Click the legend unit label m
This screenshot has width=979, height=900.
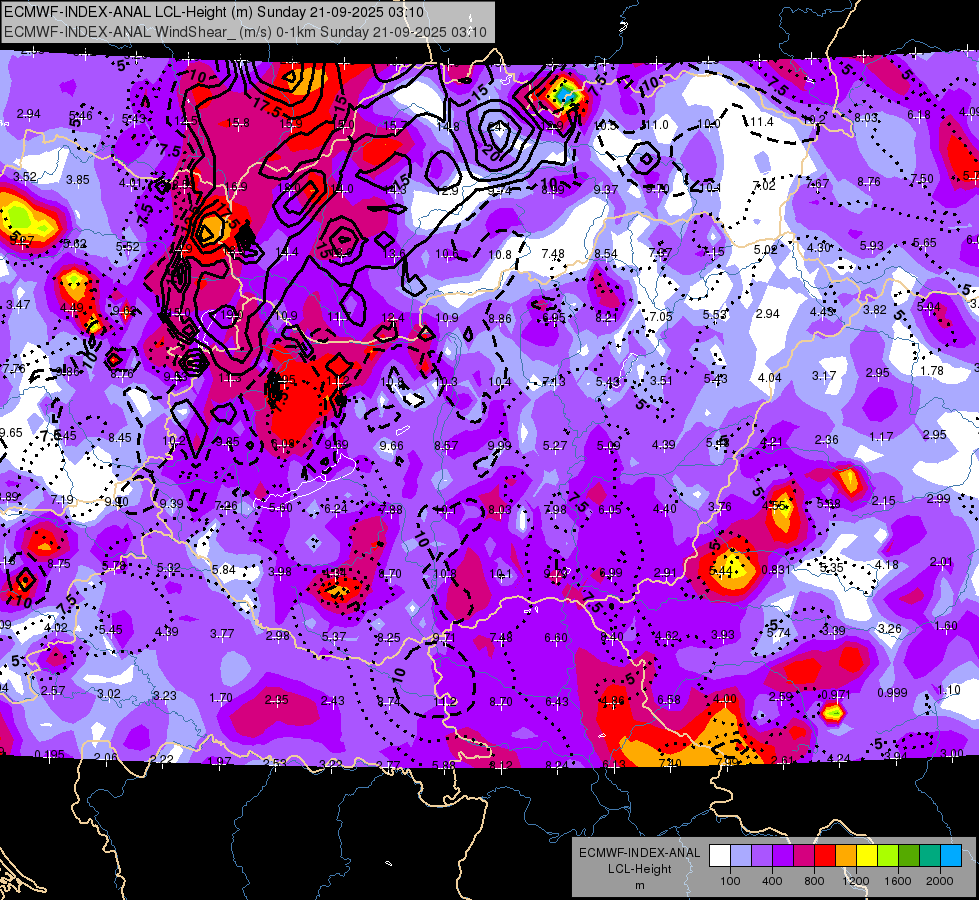(639, 886)
